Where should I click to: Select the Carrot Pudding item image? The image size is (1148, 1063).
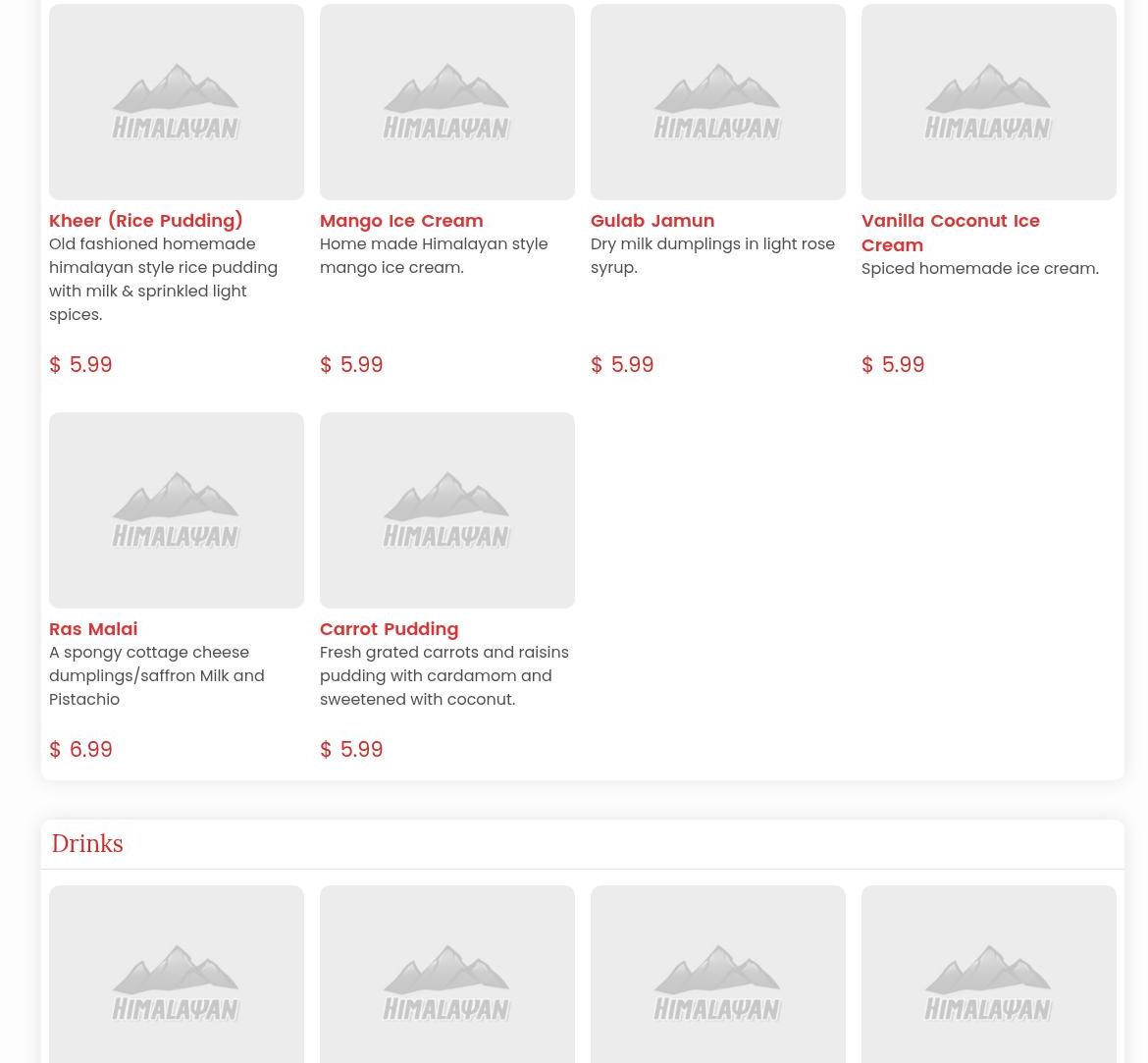pos(447,510)
